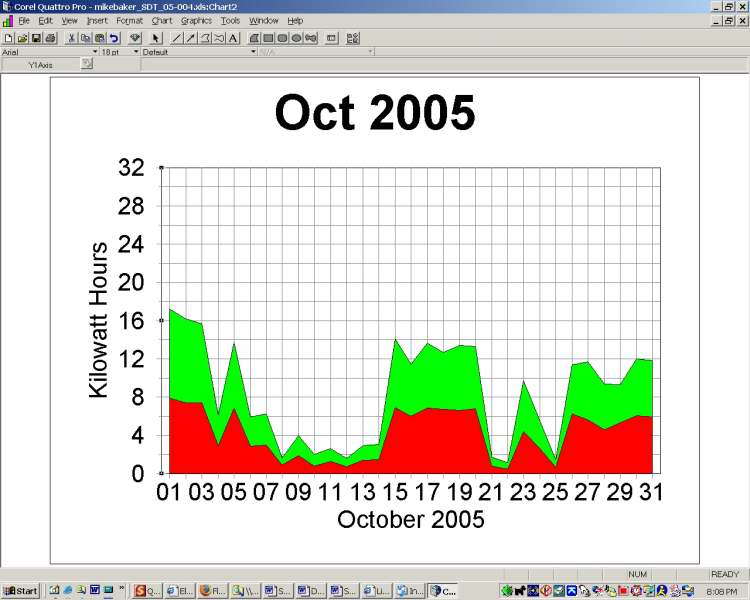The image size is (750, 600).
Task: Select the Line drawing tool
Action: pyautogui.click(x=177, y=38)
